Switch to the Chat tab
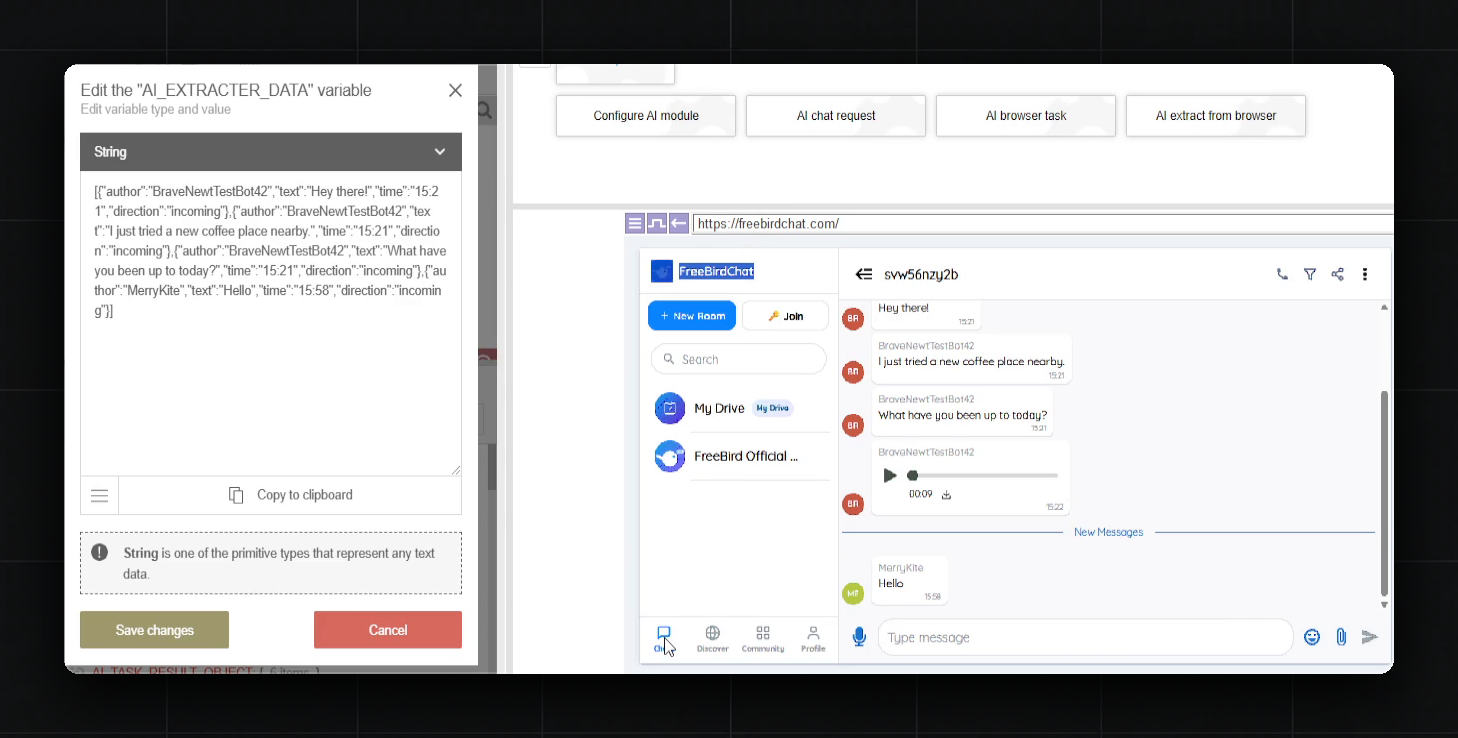This screenshot has height=738, width=1458. pos(663,639)
